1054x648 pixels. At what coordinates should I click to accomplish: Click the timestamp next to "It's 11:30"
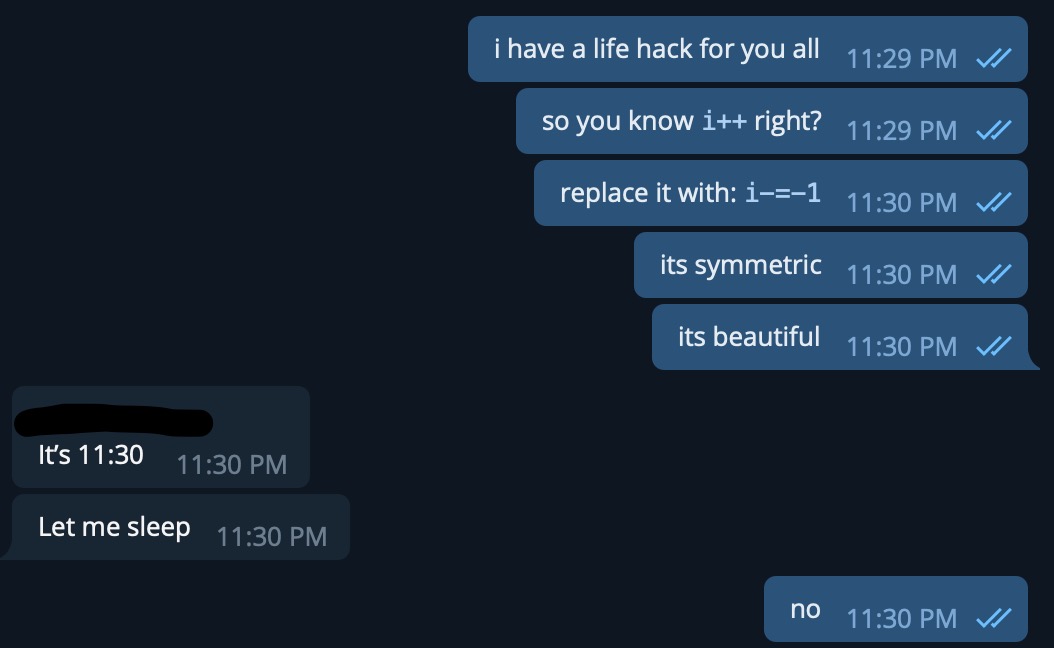point(231,465)
